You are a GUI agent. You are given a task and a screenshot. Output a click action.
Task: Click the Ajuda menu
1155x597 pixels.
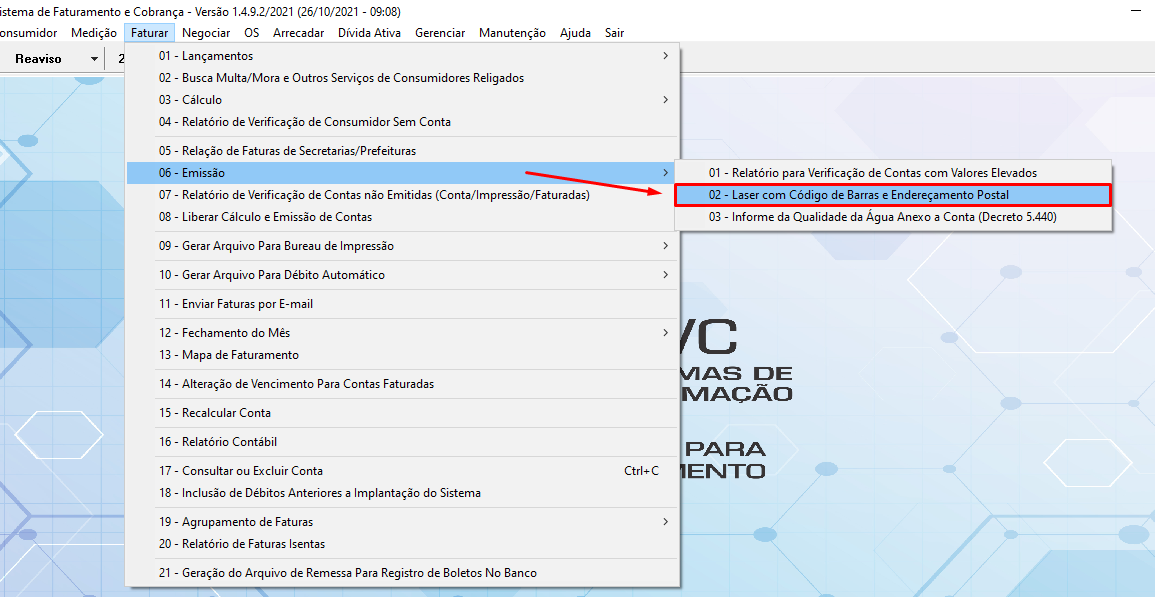(575, 33)
